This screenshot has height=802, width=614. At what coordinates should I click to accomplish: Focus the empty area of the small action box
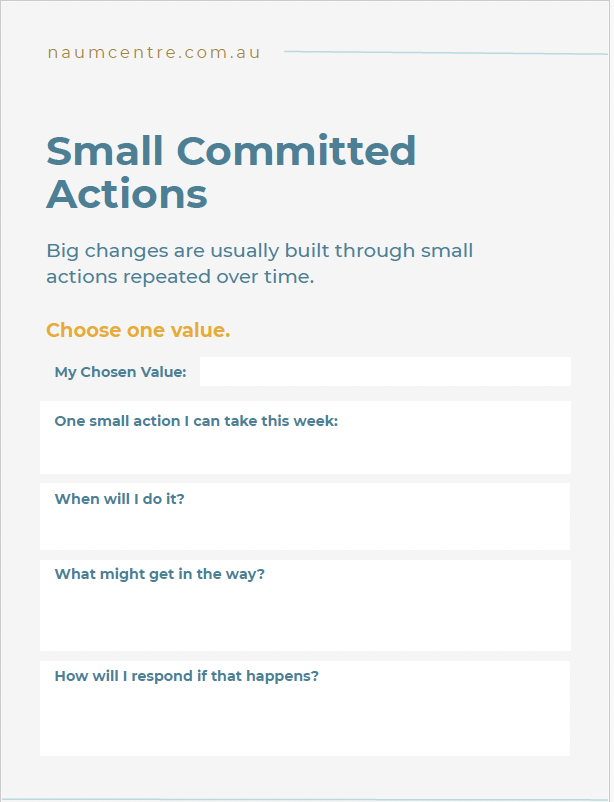[305, 451]
